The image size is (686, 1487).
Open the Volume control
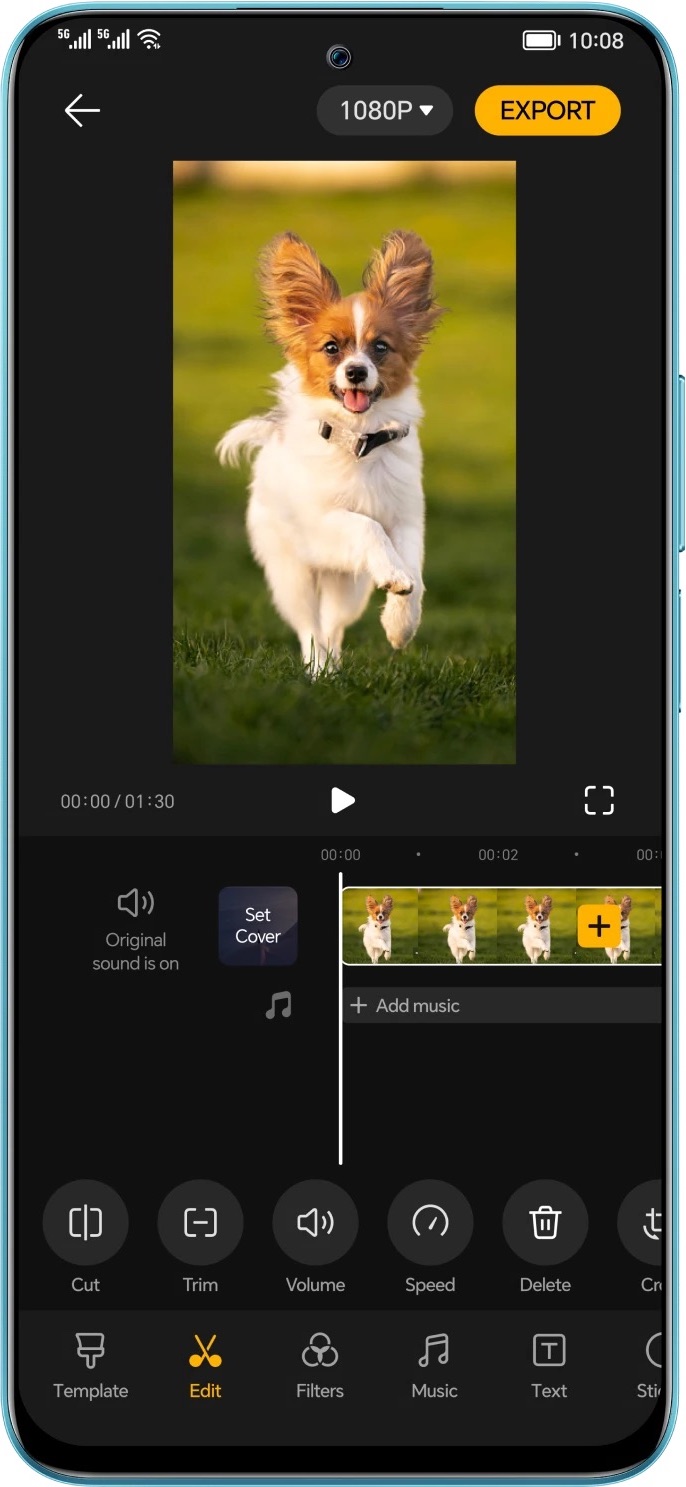tap(315, 1223)
